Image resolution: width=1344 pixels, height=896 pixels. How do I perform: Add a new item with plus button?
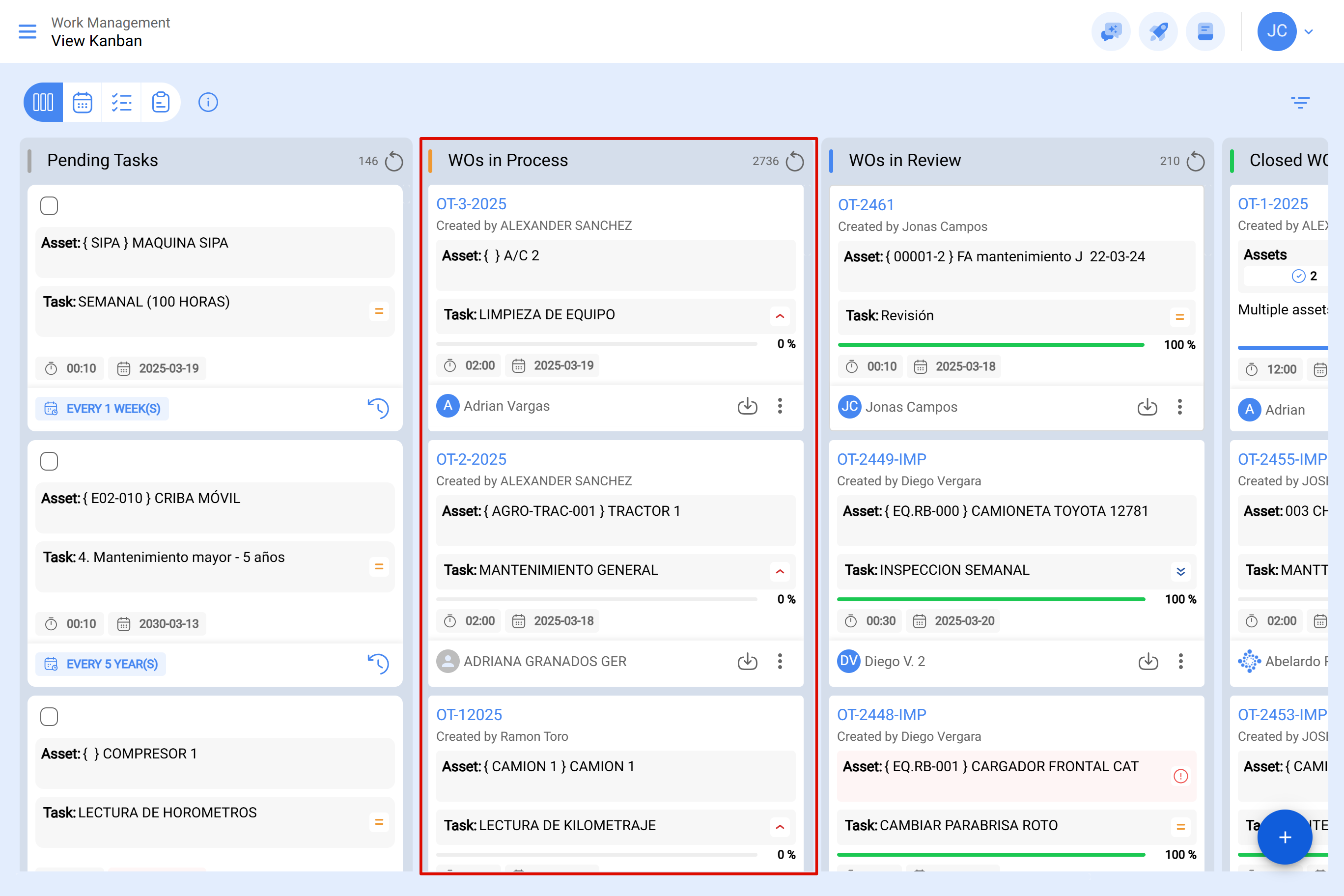1285,837
